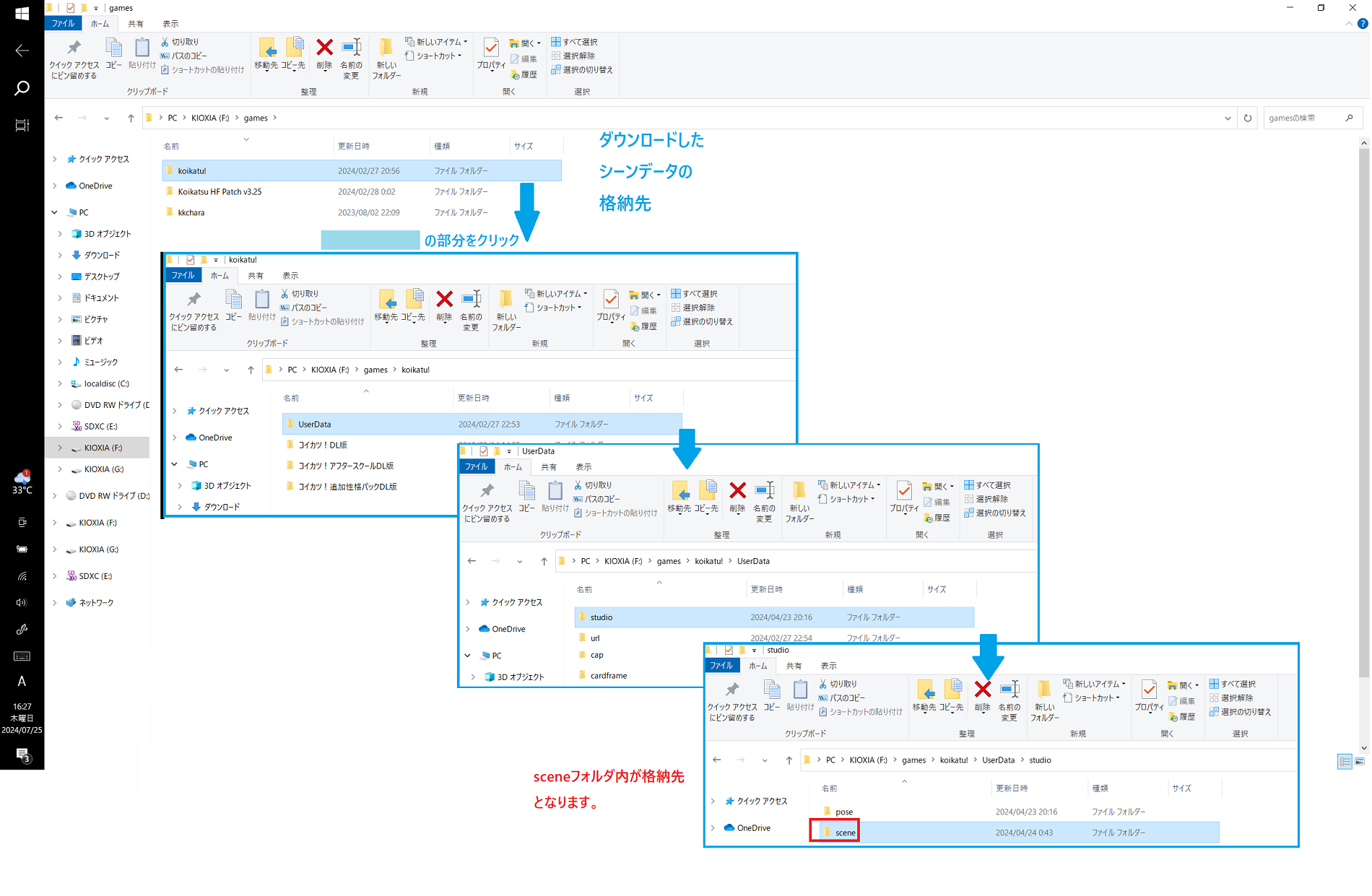Open 表示 tab in the studio window
The width and height of the screenshot is (1372, 896).
[x=828, y=666]
